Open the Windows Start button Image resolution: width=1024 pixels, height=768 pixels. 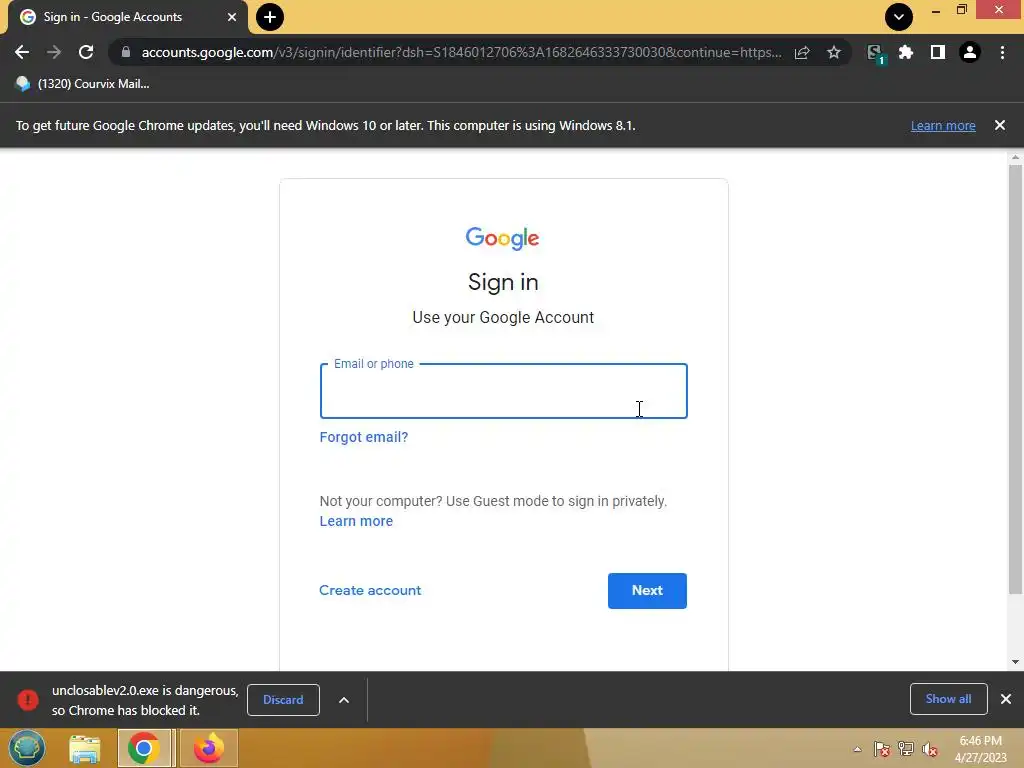click(27, 748)
